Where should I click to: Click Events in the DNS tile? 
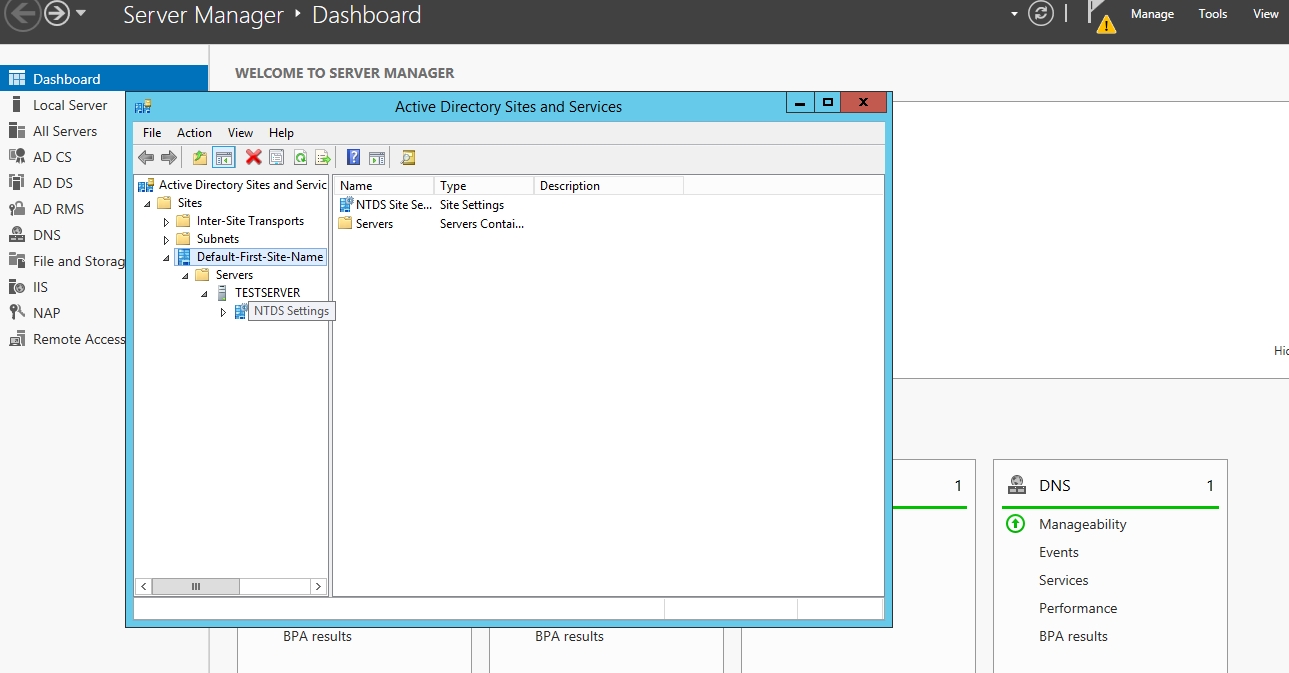point(1059,552)
